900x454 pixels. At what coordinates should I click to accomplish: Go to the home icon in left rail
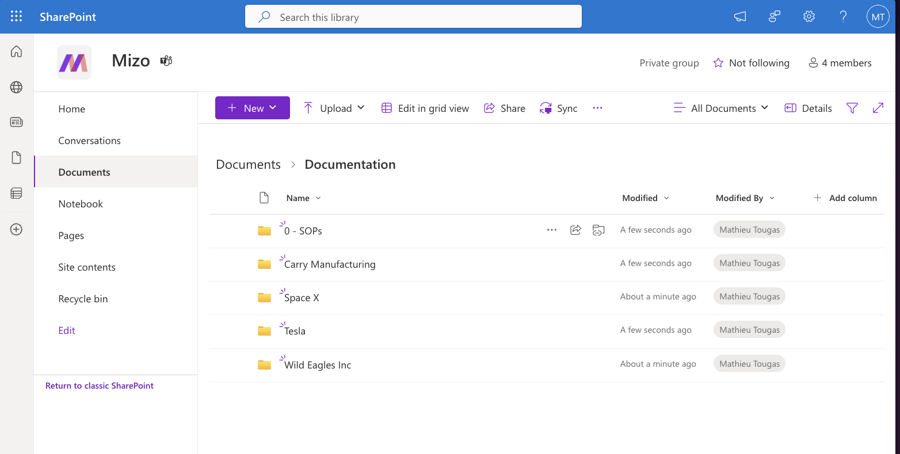point(17,52)
